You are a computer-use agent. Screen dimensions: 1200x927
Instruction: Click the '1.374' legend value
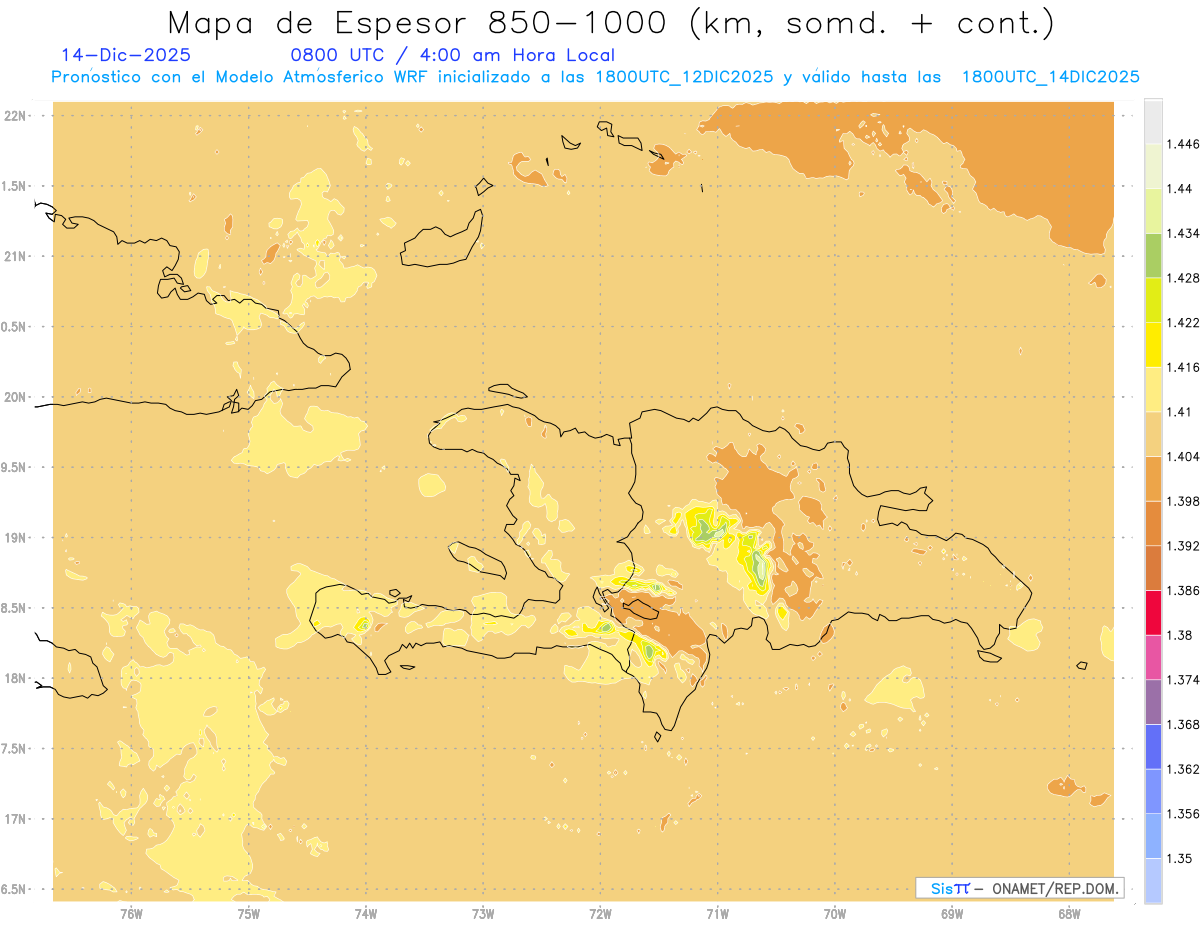pyautogui.click(x=1184, y=680)
